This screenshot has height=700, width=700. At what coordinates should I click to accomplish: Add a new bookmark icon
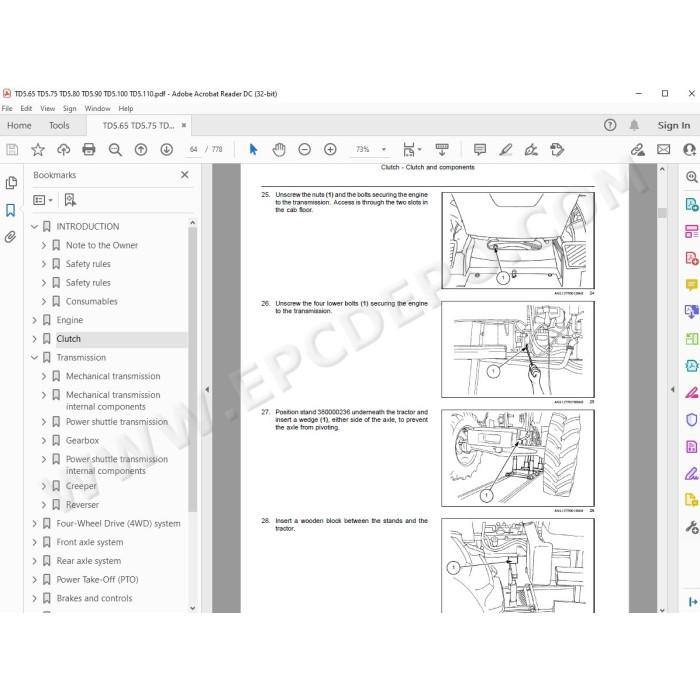70,200
